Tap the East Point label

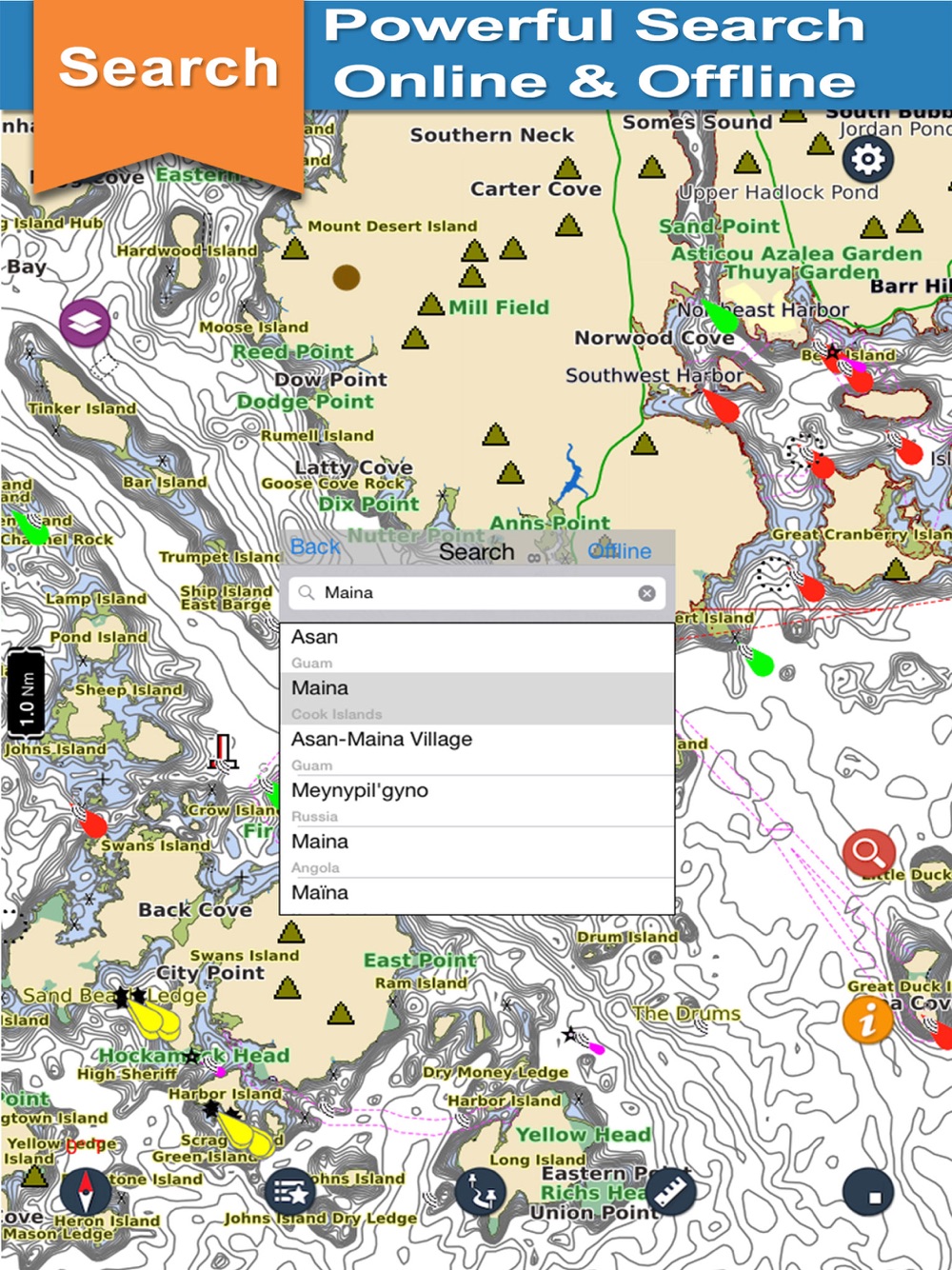[x=420, y=961]
